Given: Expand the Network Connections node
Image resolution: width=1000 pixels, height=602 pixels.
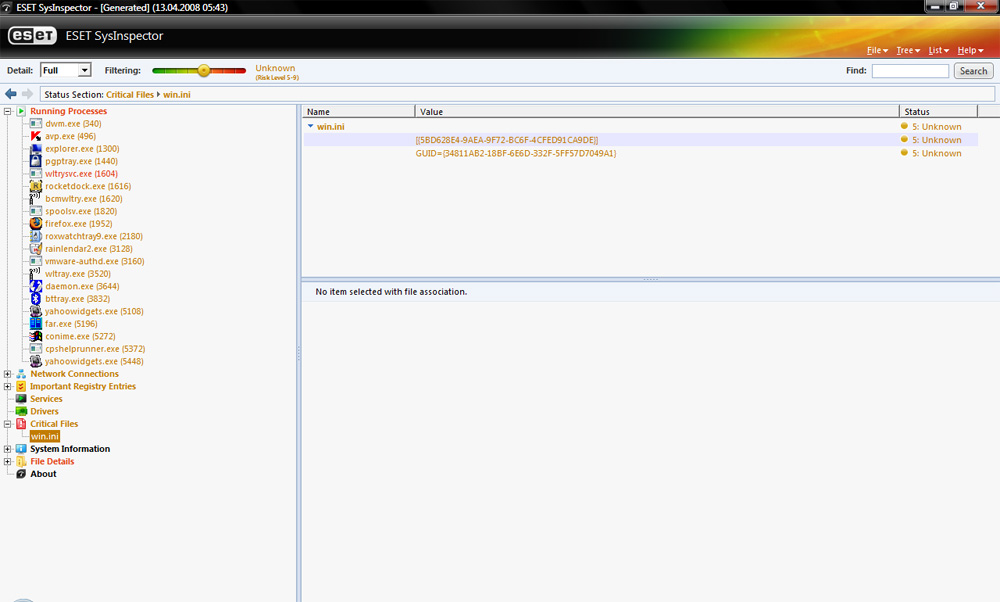Looking at the screenshot, I should (x=8, y=374).
